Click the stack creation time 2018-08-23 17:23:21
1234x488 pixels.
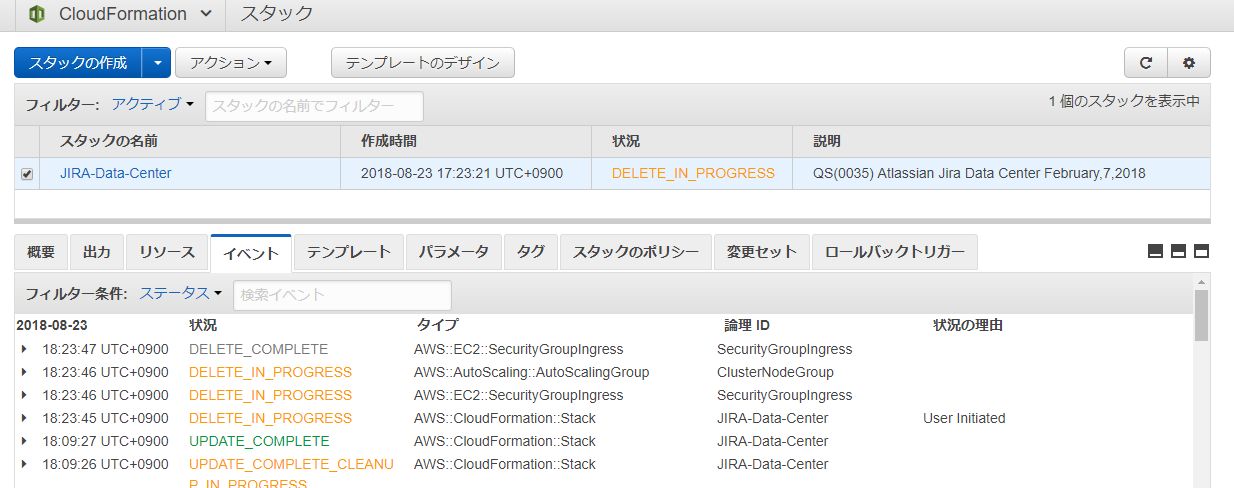click(462, 173)
